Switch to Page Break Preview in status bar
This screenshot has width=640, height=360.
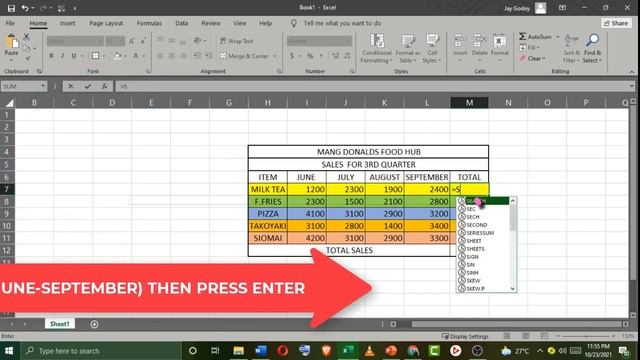coord(544,336)
